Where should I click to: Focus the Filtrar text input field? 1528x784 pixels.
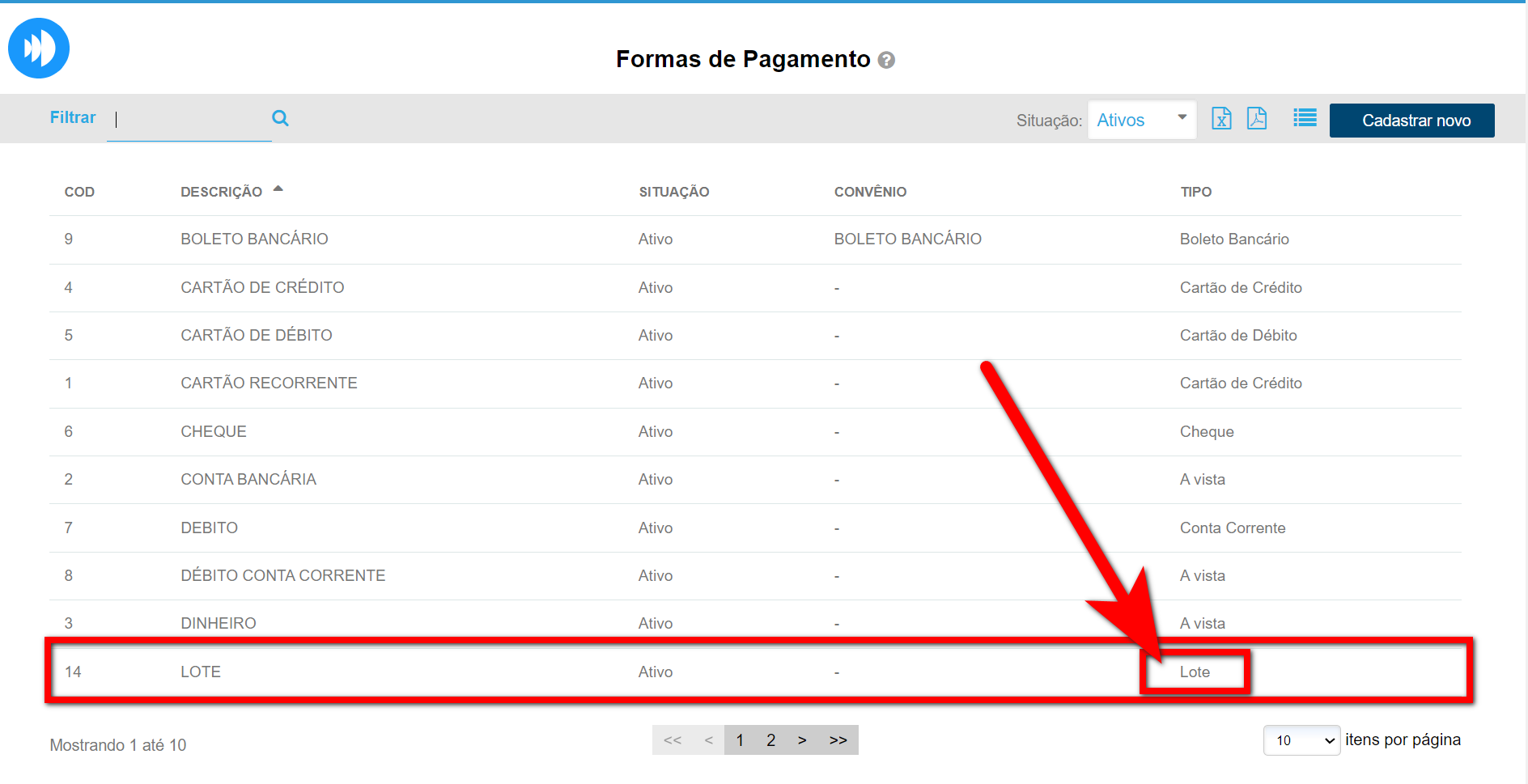pos(189,120)
